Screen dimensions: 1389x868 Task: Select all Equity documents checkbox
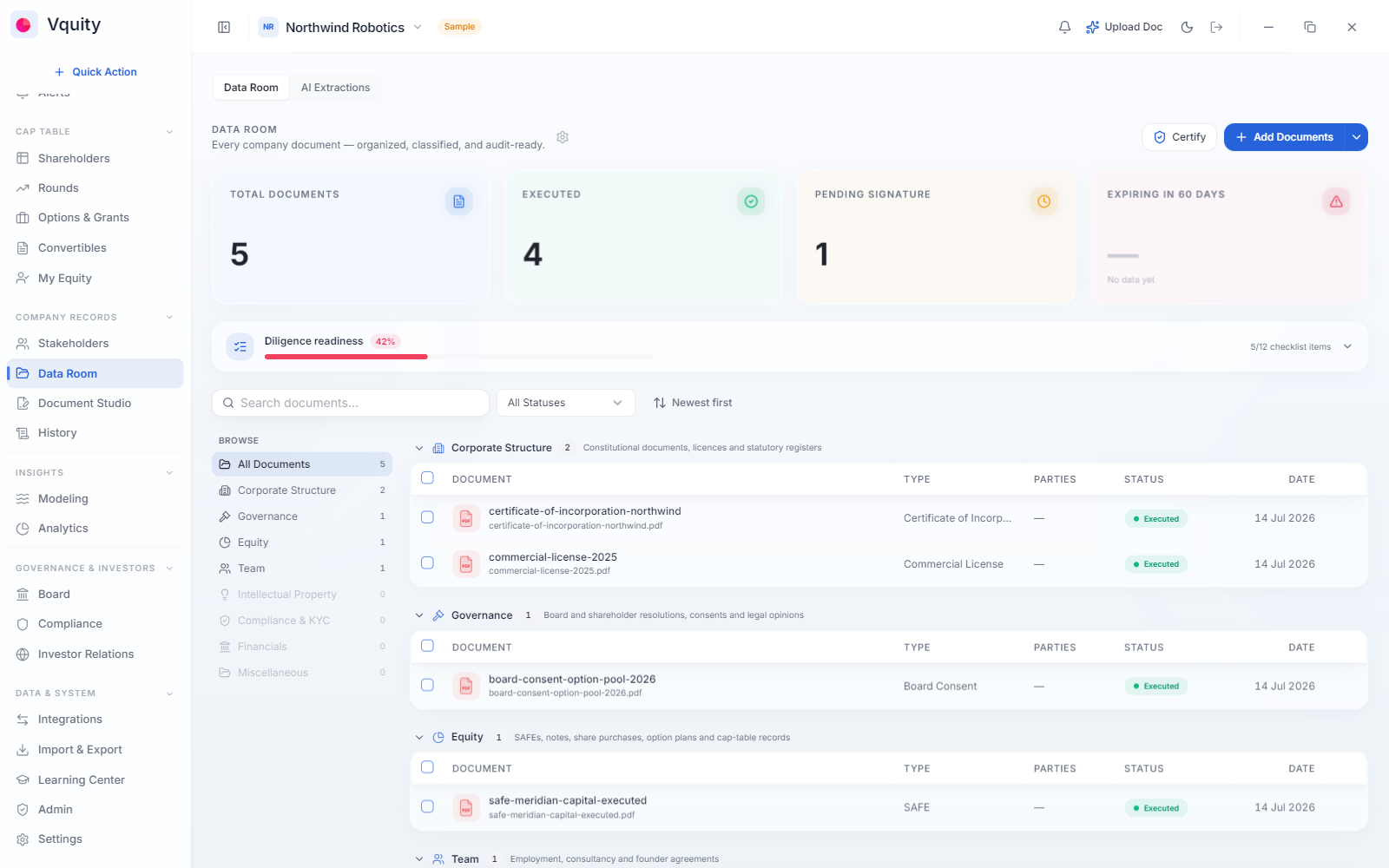[427, 767]
